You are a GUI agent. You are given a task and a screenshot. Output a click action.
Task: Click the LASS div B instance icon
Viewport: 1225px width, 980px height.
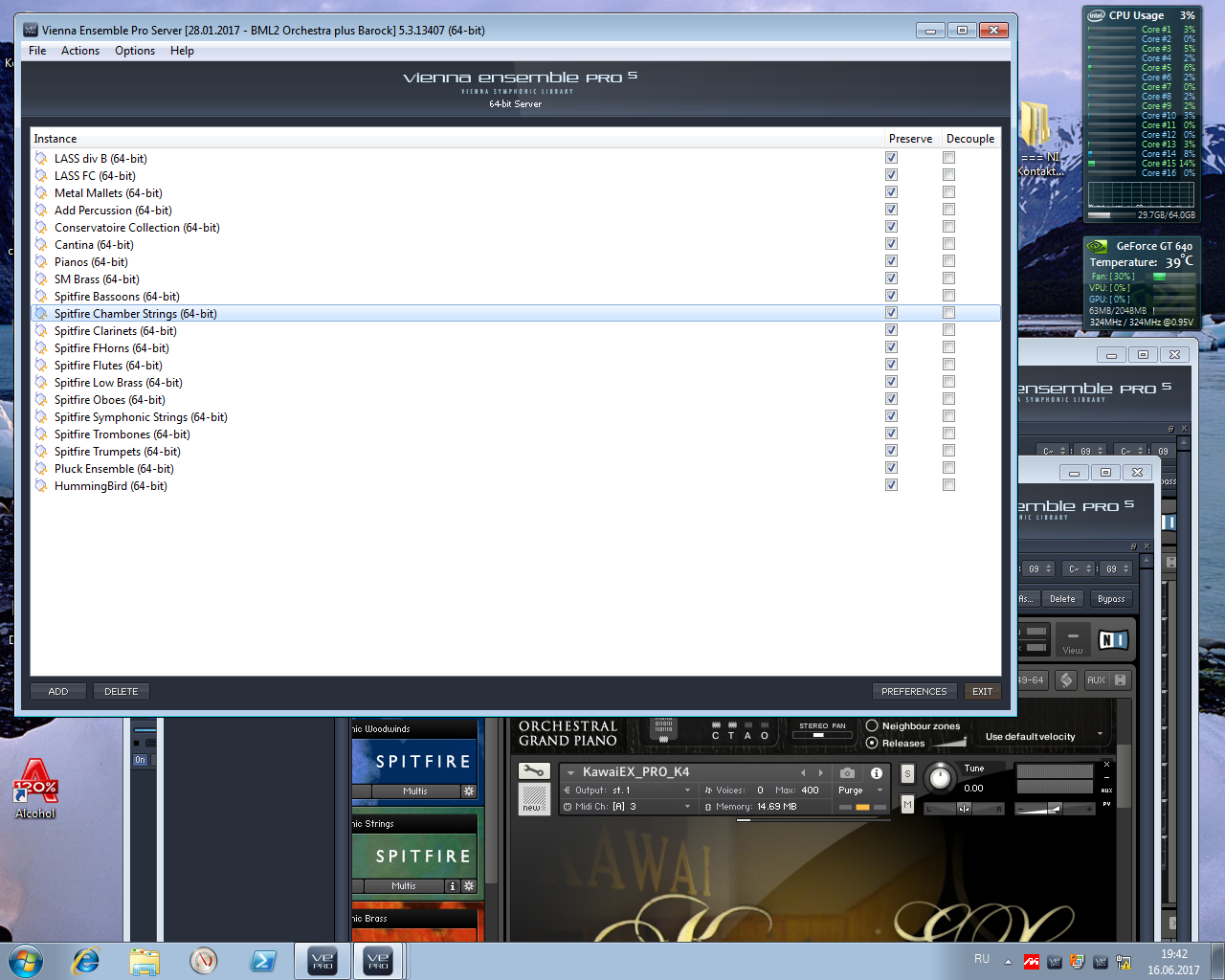tap(41, 159)
